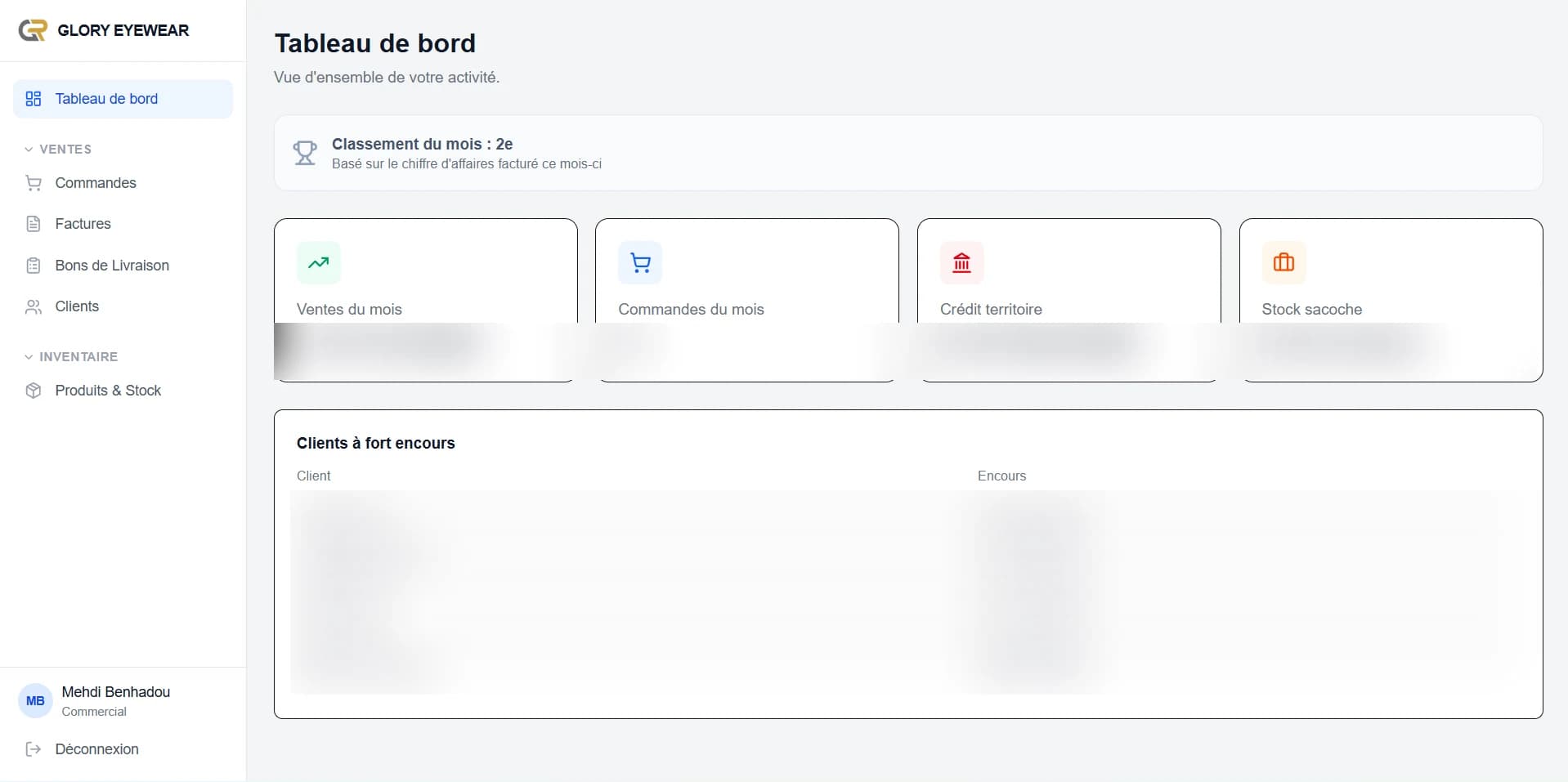Click the Mehdi Benhadou user name
The height and width of the screenshot is (782, 1568).
(x=116, y=692)
